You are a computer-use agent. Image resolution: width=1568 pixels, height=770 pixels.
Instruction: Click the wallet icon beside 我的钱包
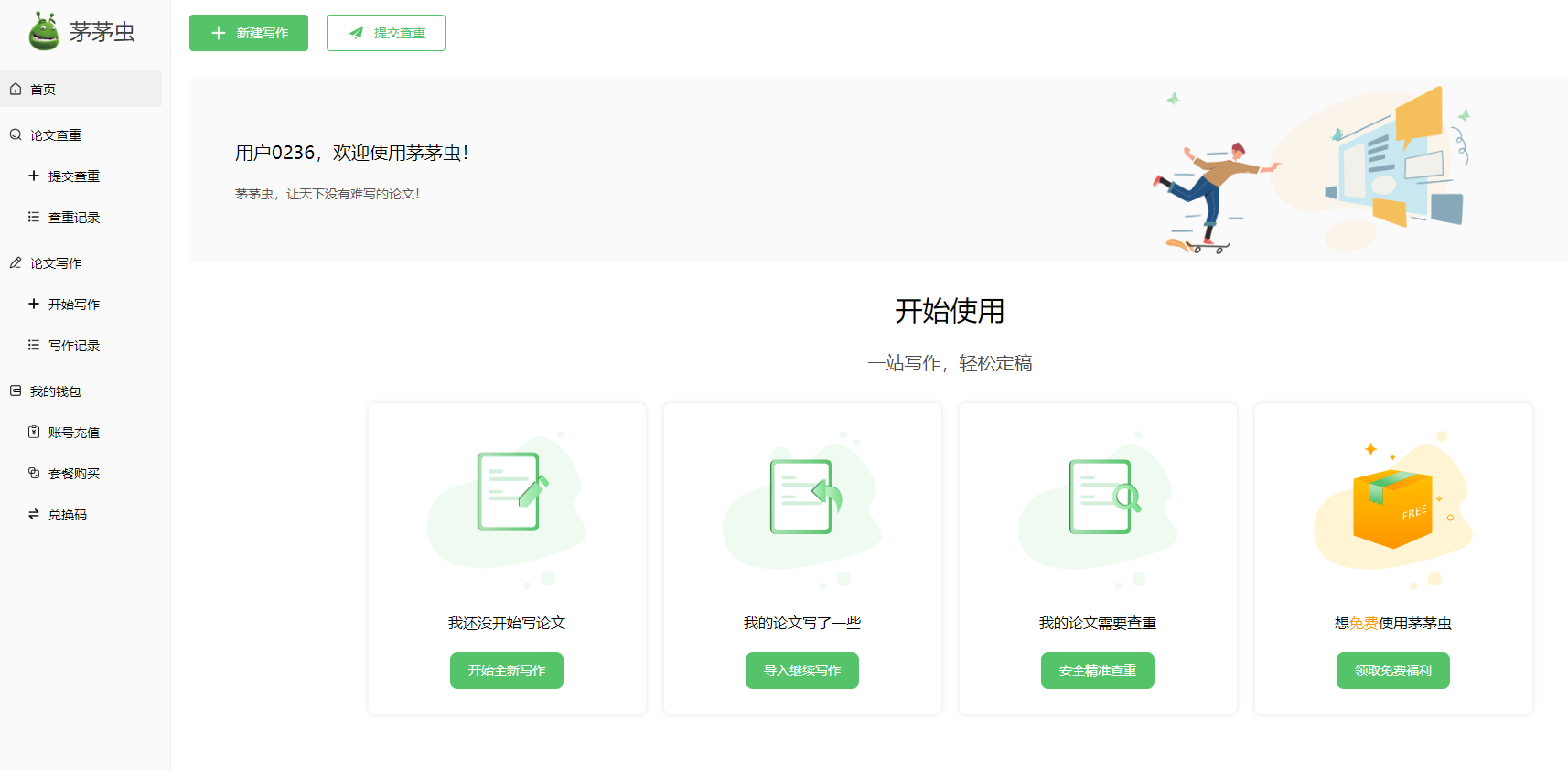tap(16, 390)
